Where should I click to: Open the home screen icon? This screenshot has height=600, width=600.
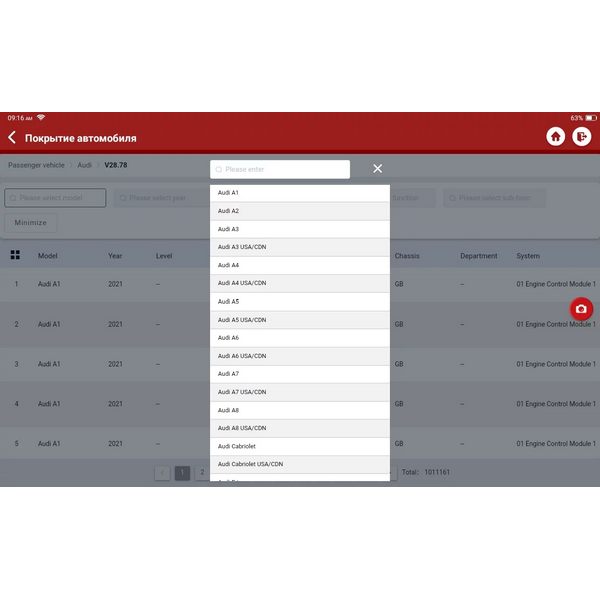click(556, 137)
